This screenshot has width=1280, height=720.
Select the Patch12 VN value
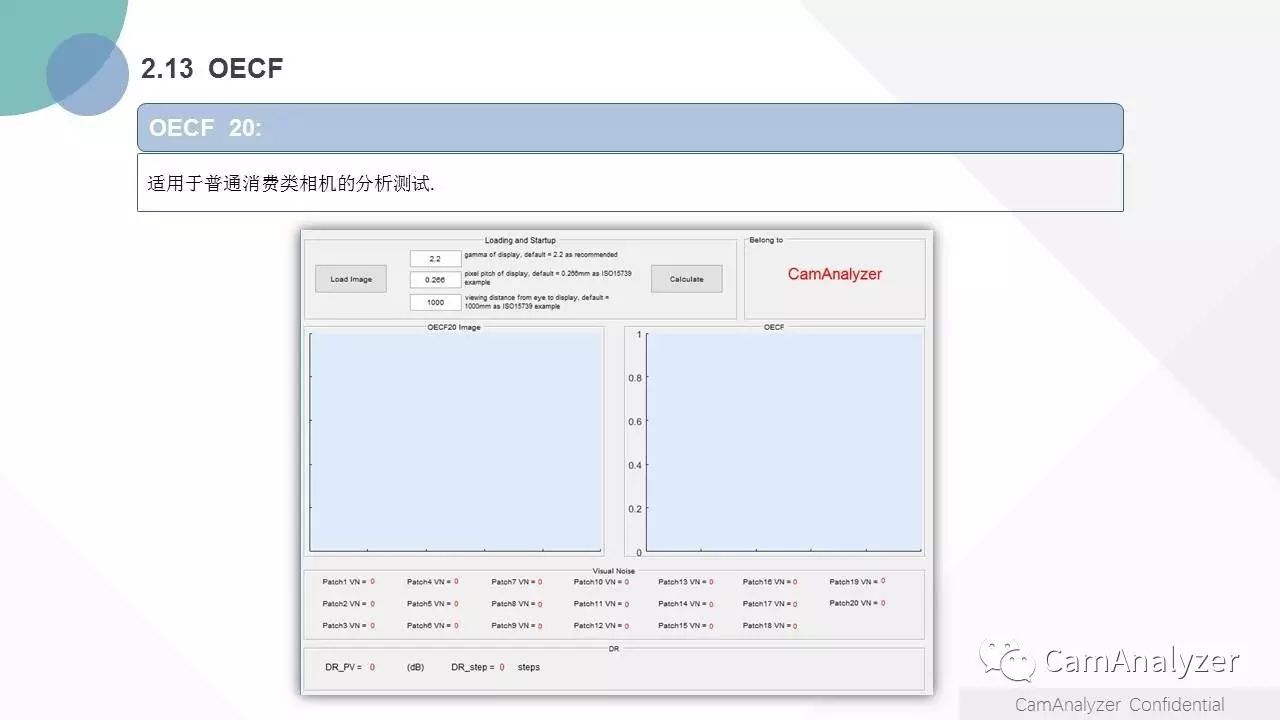click(626, 626)
